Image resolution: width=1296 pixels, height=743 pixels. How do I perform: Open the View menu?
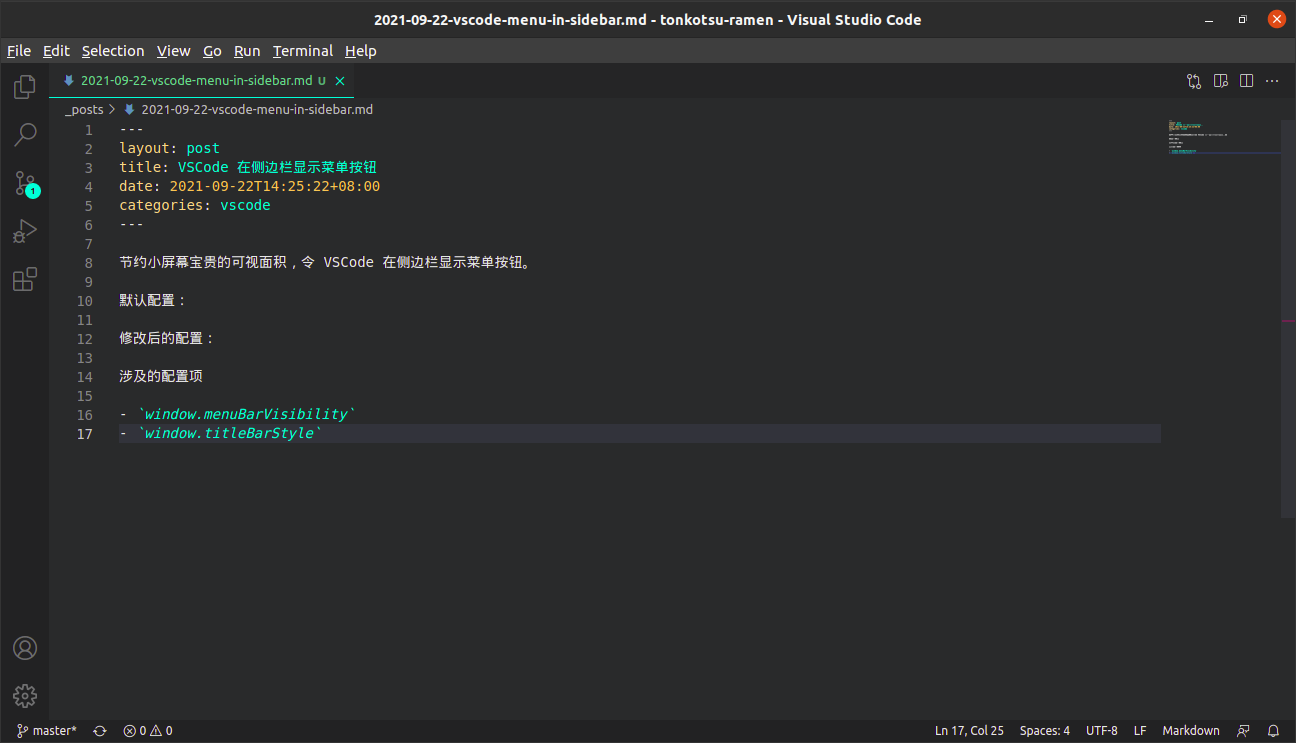[x=174, y=51]
